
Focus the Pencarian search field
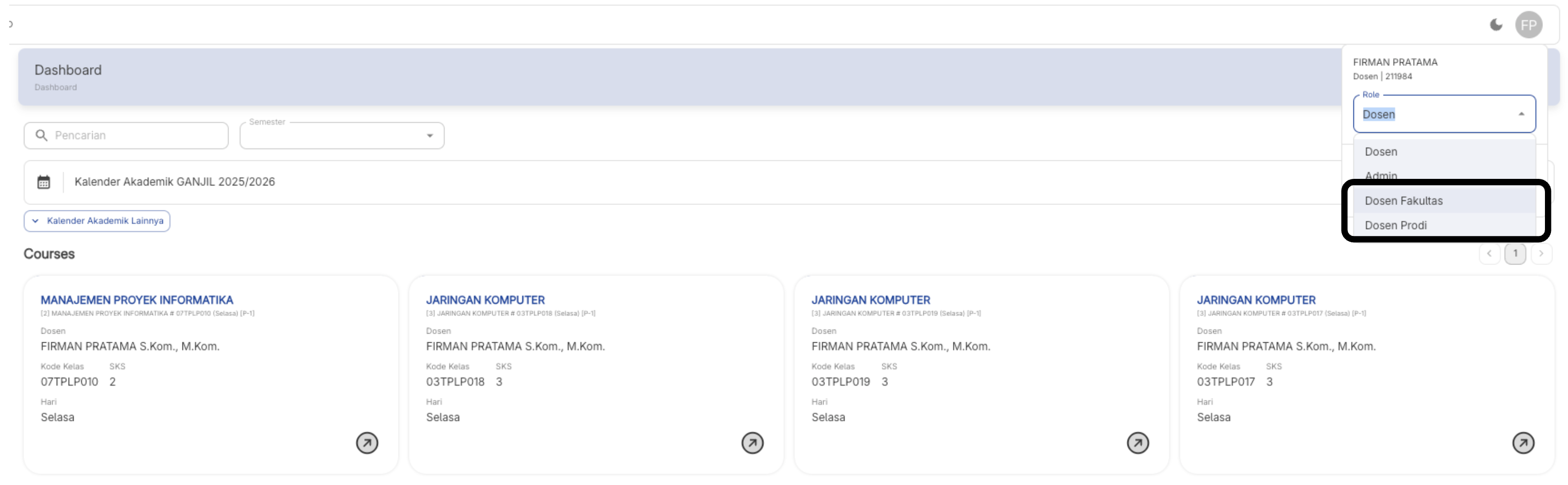pos(126,136)
